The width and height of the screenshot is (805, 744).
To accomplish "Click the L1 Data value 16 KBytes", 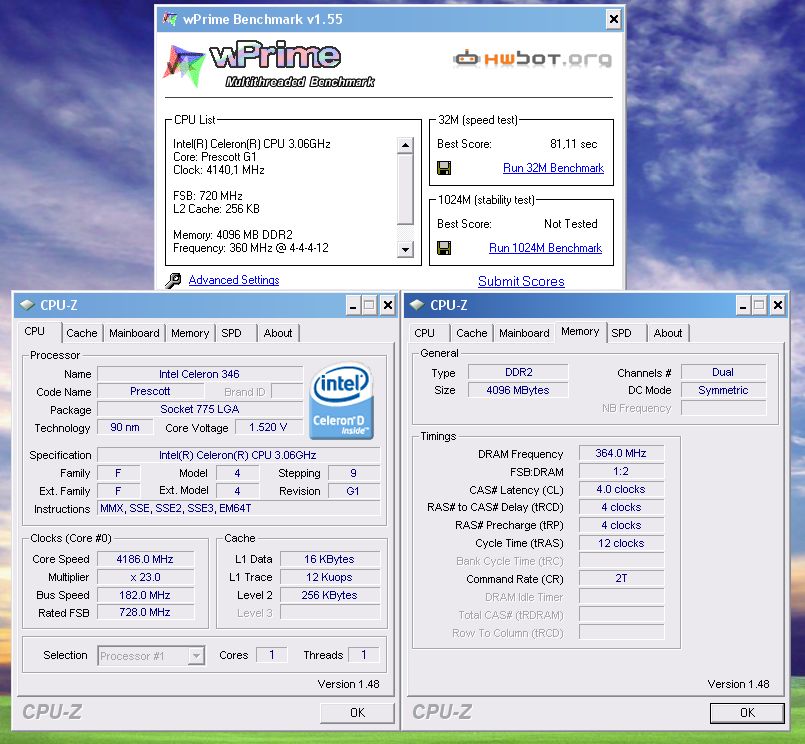I will click(x=330, y=559).
